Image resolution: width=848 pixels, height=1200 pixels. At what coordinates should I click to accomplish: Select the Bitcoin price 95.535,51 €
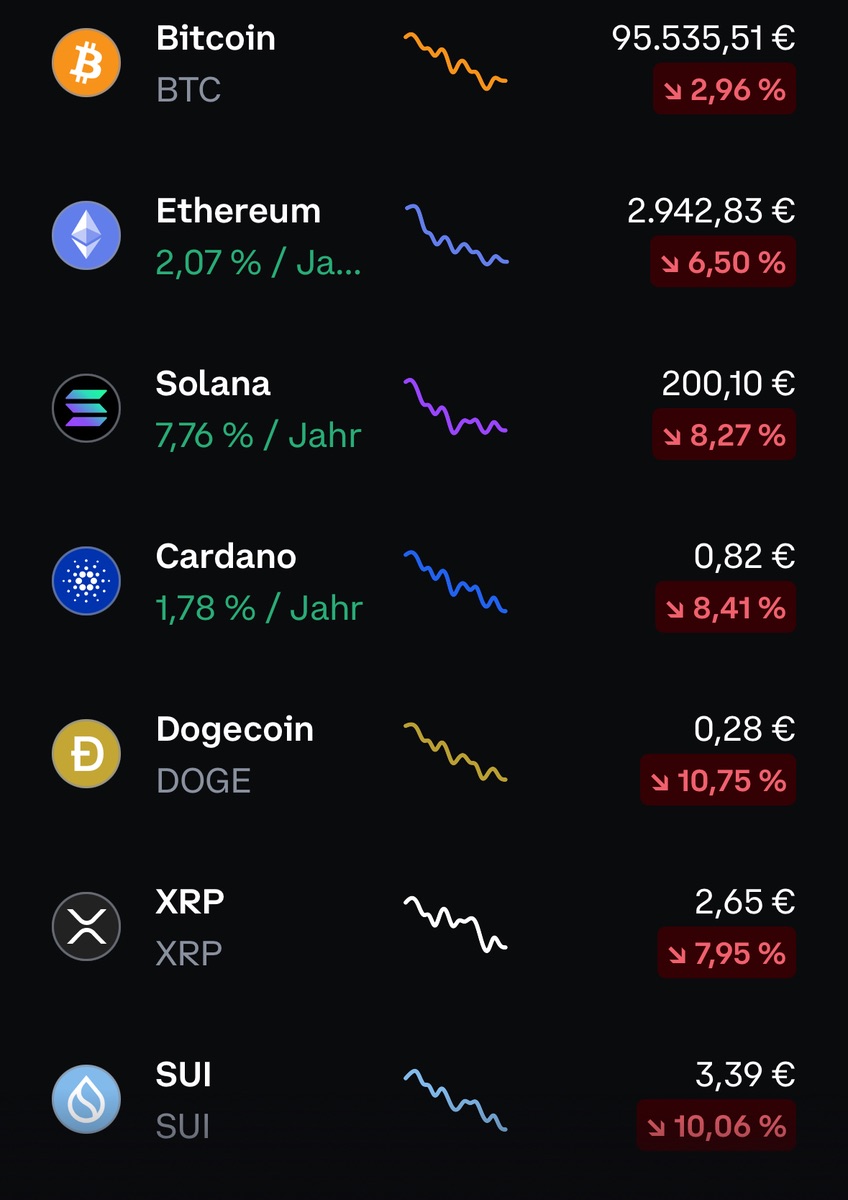pyautogui.click(x=703, y=38)
